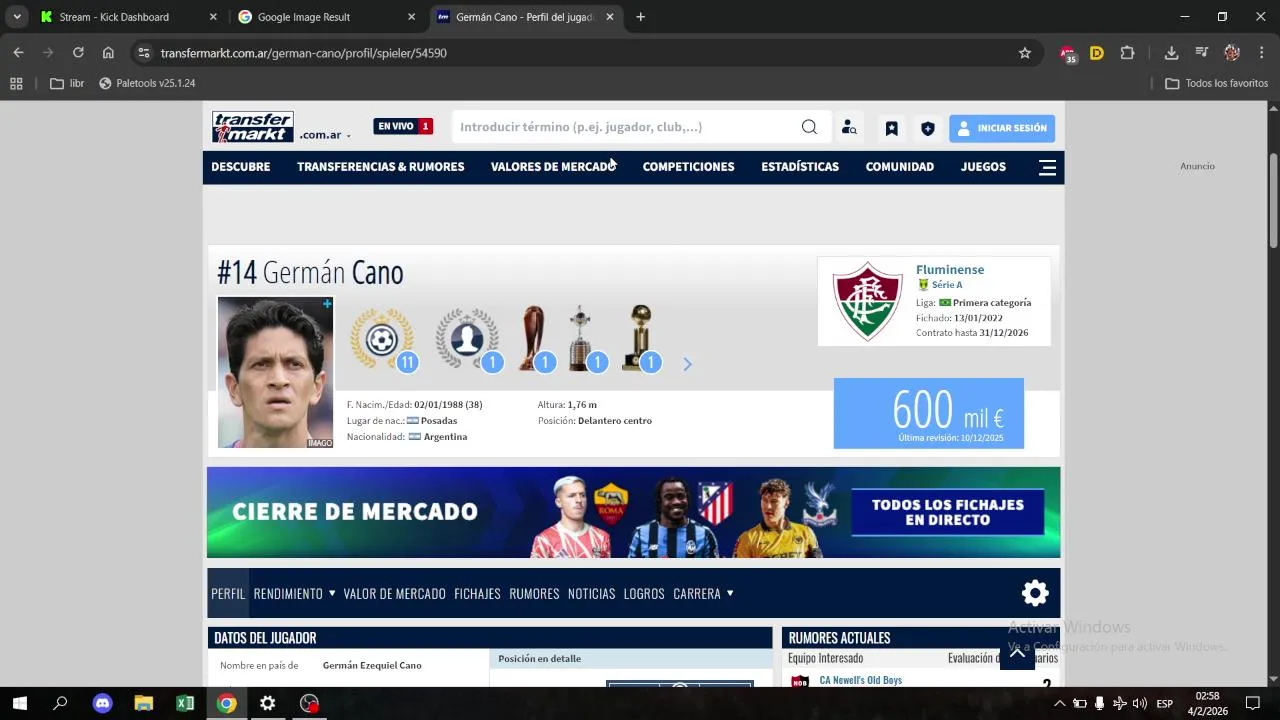Open Excel from the taskbar
Viewport: 1280px width, 720px height.
(185, 703)
